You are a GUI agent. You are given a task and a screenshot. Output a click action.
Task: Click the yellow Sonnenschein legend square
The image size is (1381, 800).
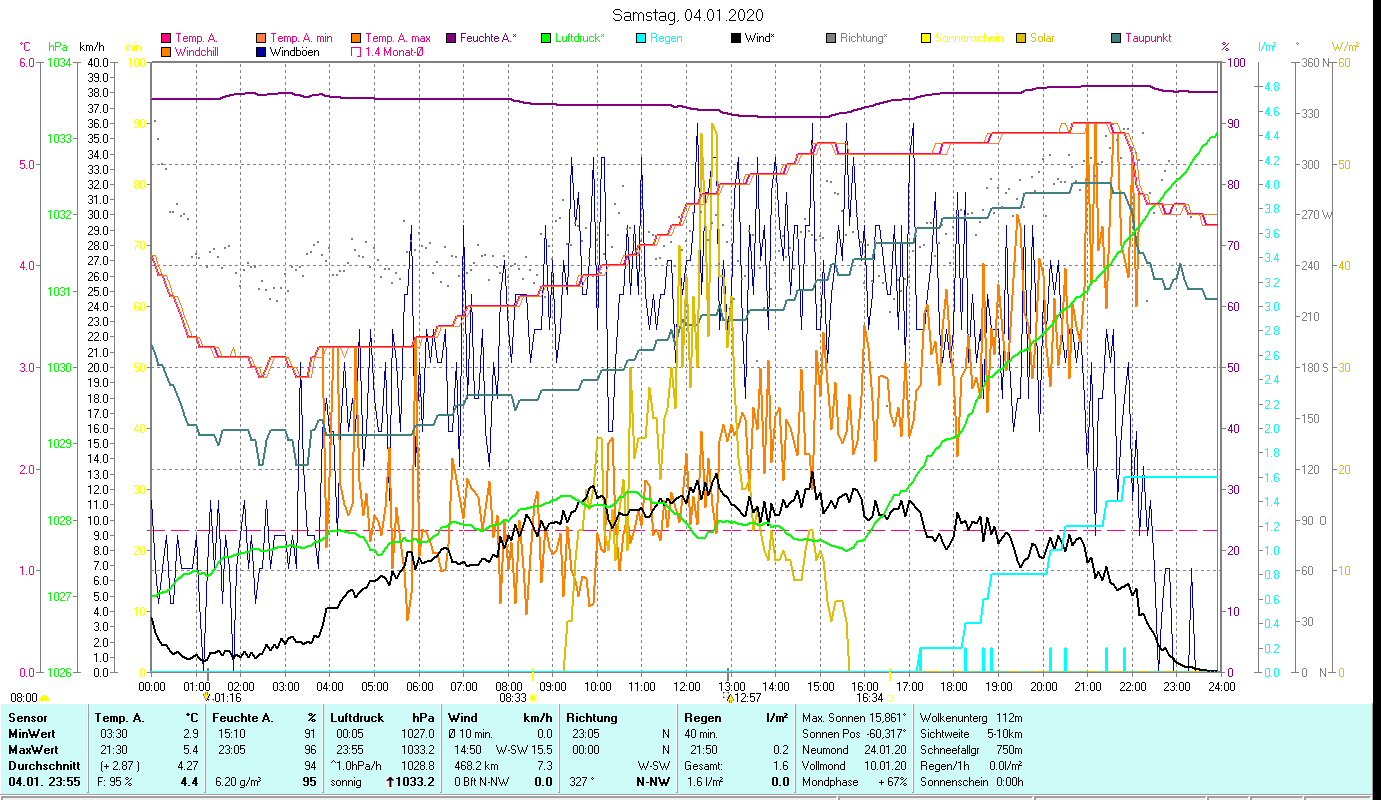click(x=926, y=39)
